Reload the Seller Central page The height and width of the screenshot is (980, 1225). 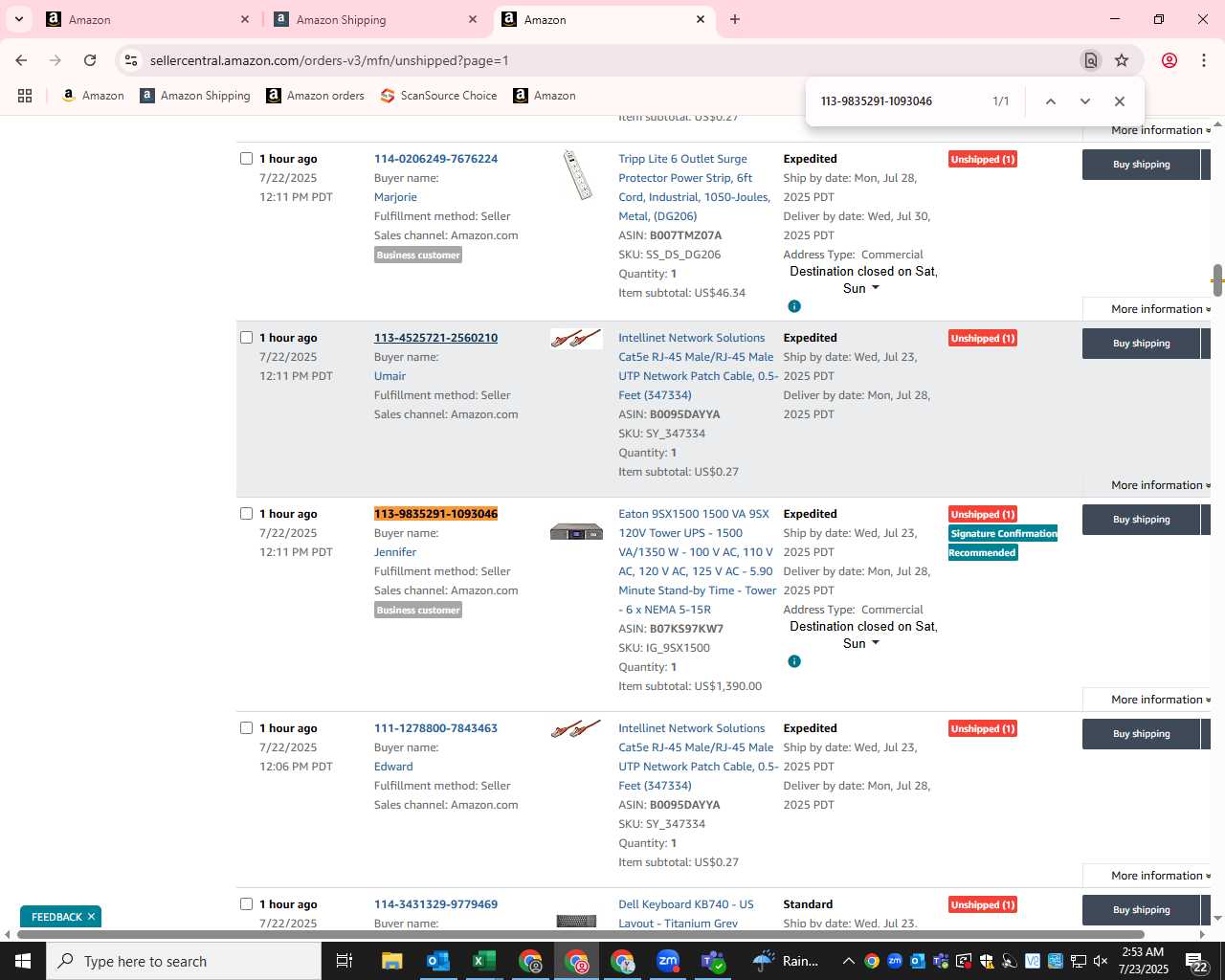pos(90,60)
